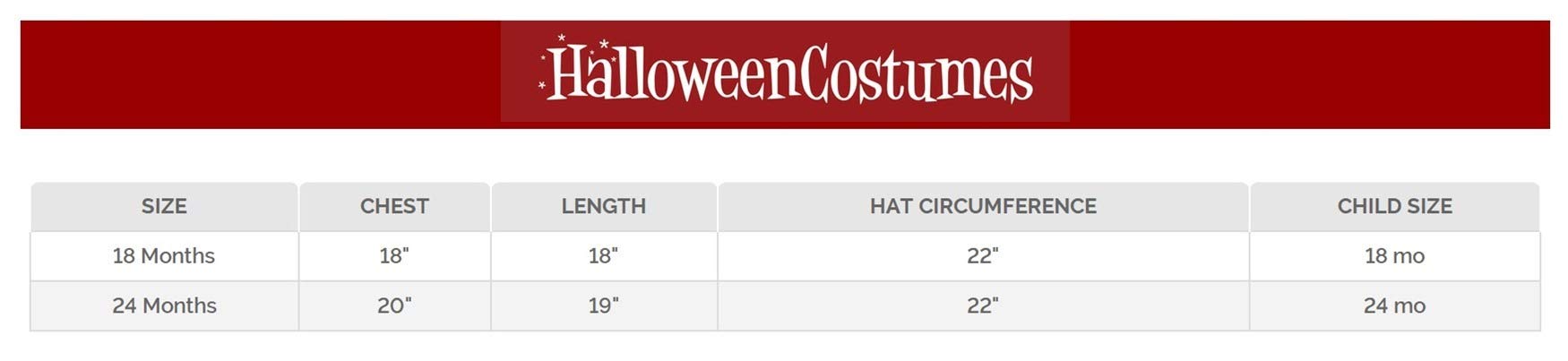Click hat circumference for 24 Months row

983,305
